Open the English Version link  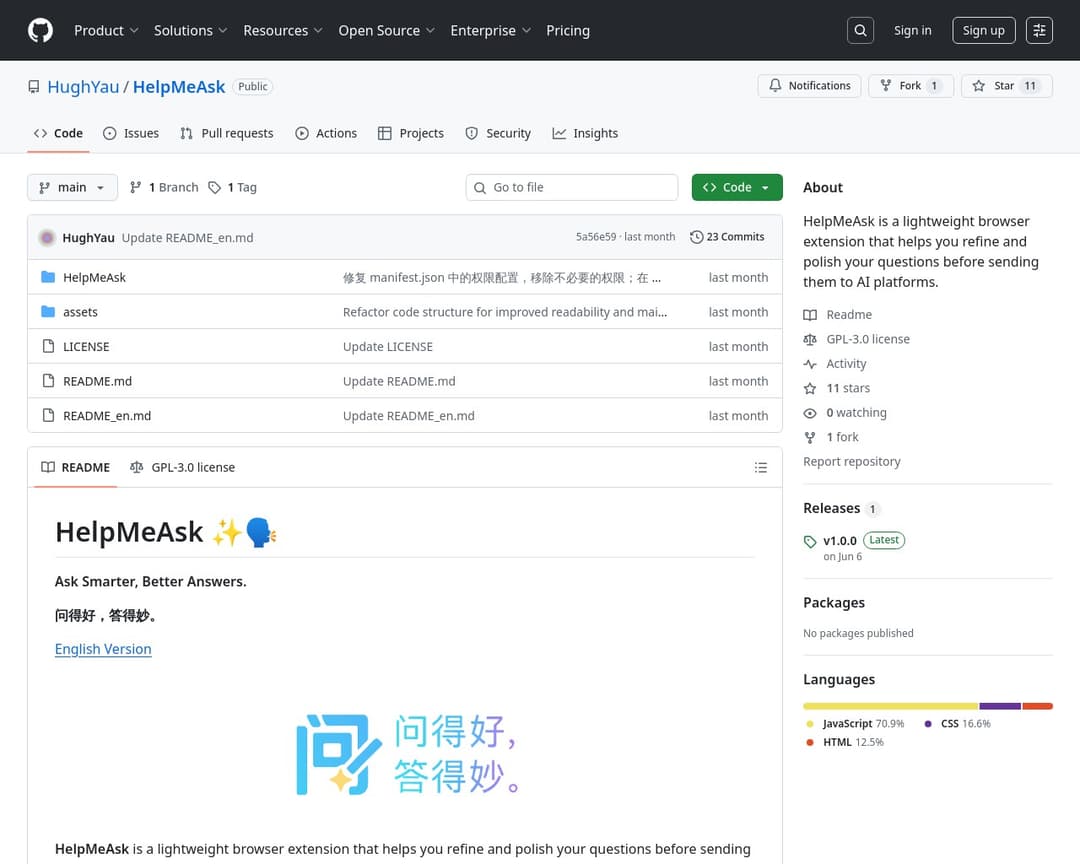click(103, 649)
